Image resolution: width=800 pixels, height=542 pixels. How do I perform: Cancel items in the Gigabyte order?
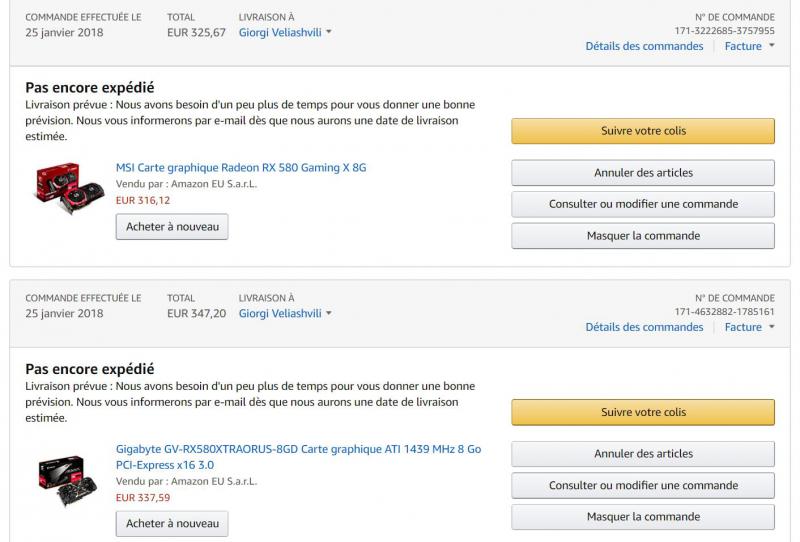click(x=643, y=454)
